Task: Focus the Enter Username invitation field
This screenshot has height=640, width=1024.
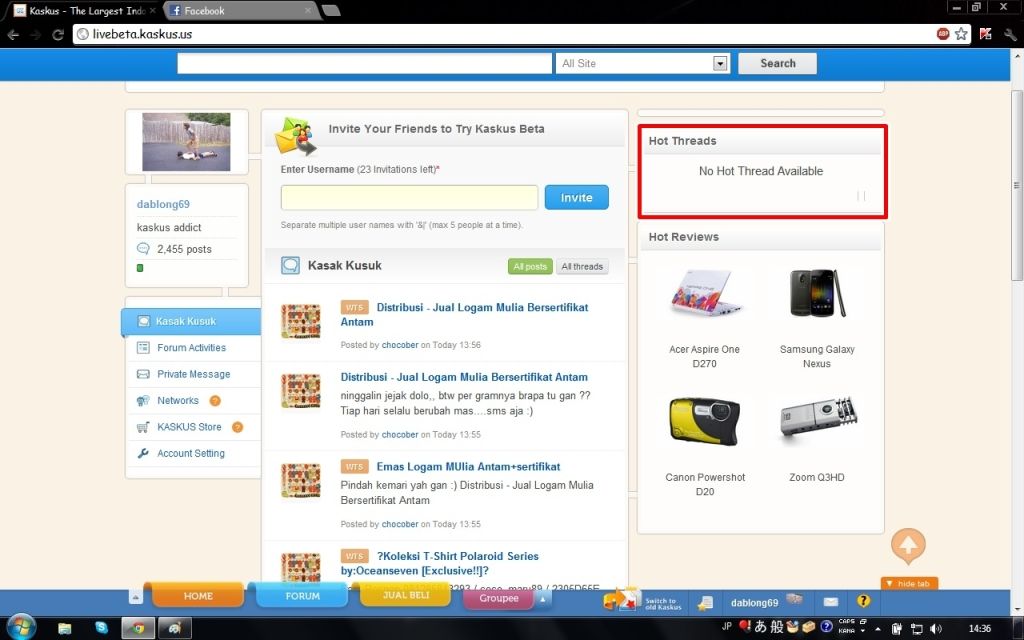Action: pyautogui.click(x=409, y=197)
